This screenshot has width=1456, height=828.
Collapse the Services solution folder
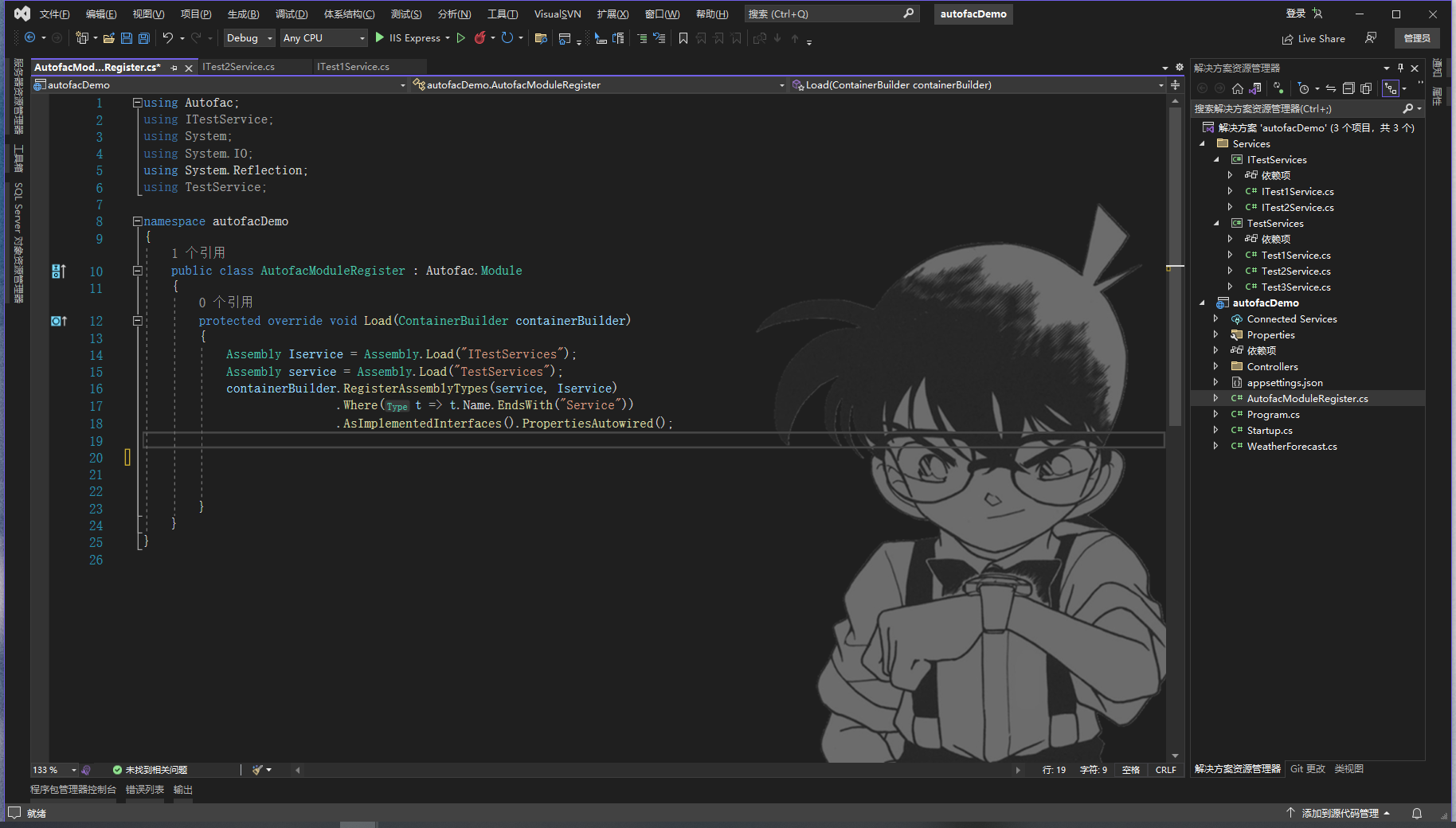click(1203, 143)
